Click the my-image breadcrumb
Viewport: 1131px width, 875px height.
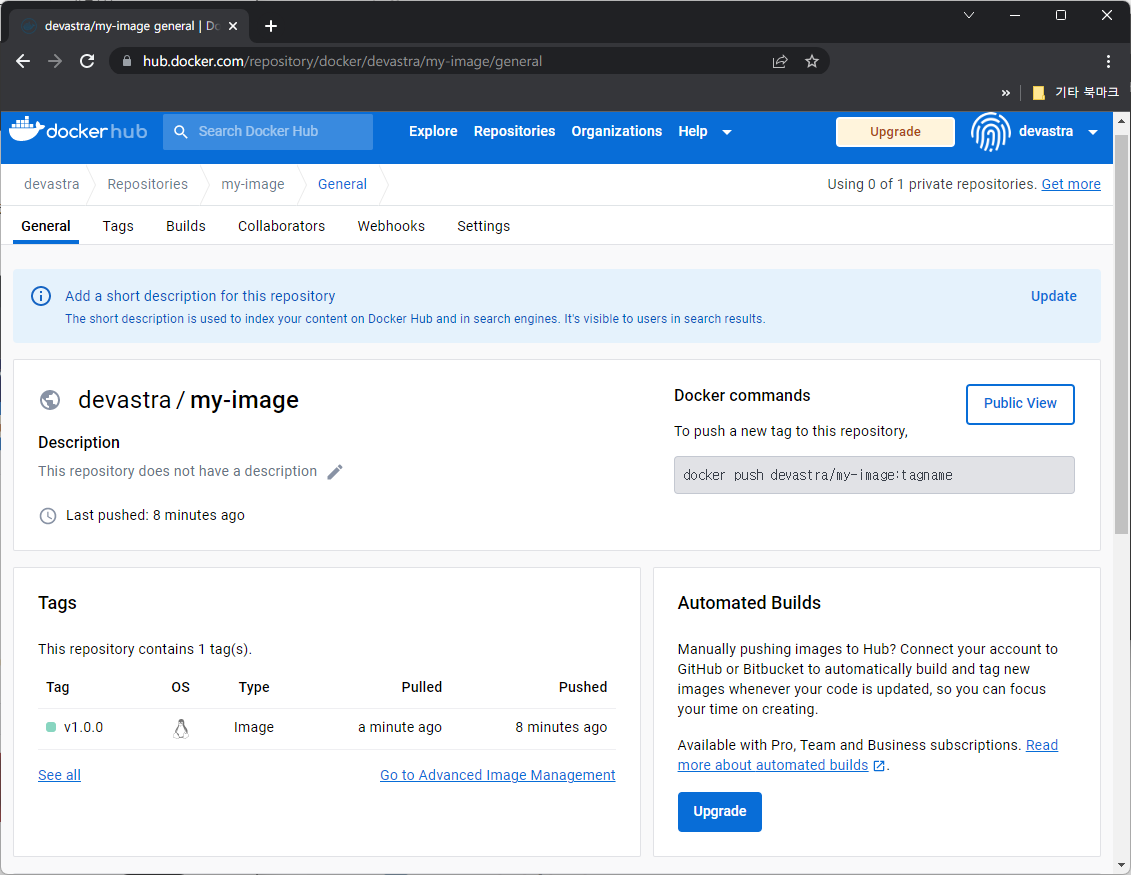coord(252,184)
